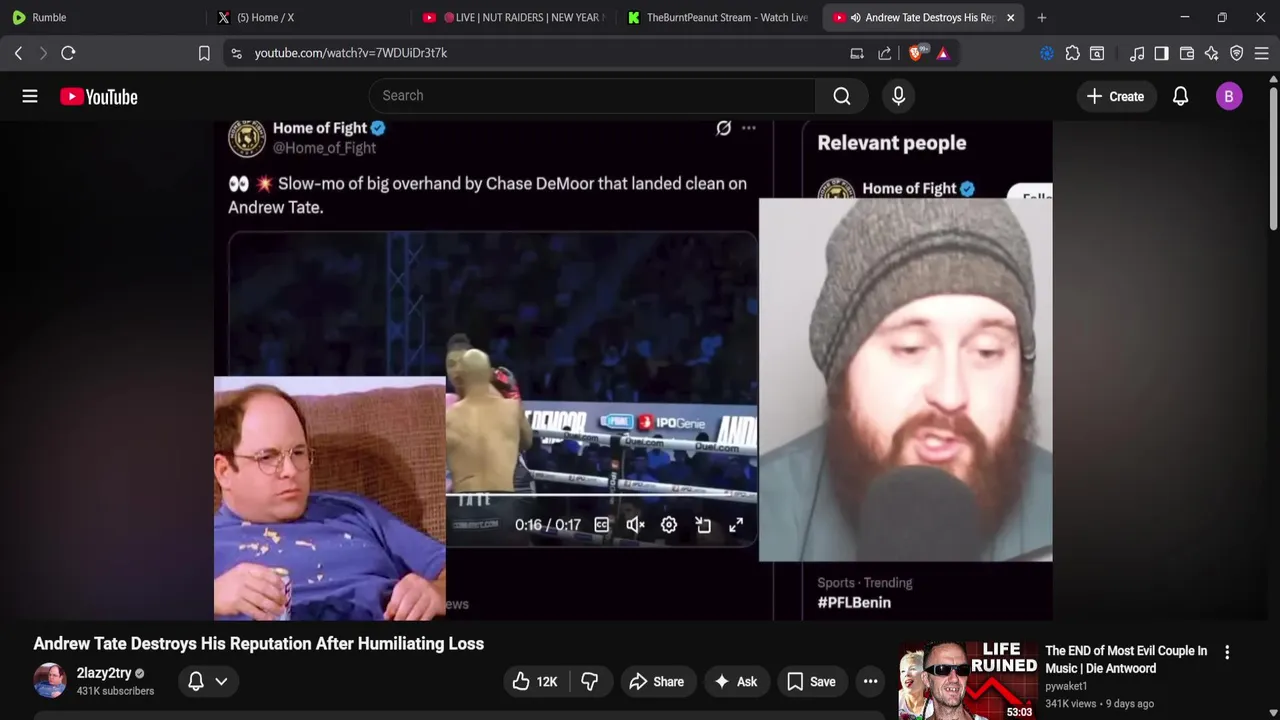1280x720 pixels.
Task: Click the pywaket1 channel name
Action: tap(1066, 686)
